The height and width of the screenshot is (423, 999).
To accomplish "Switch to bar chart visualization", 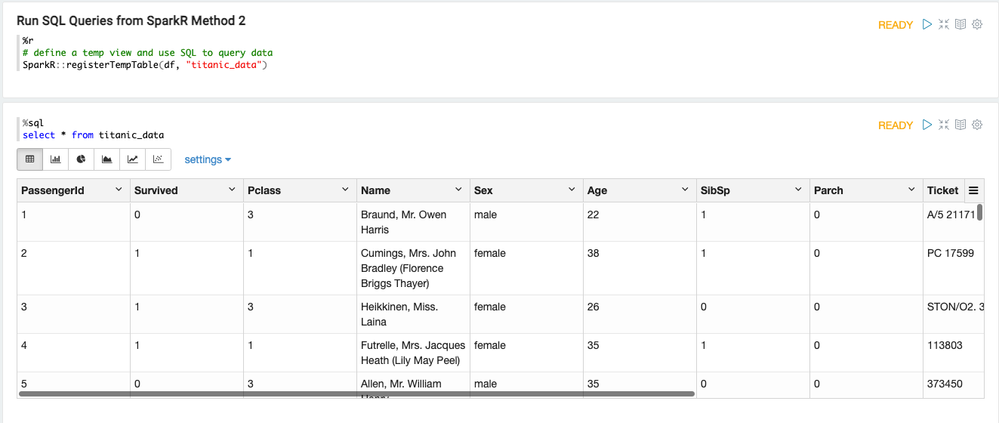I will click(x=55, y=159).
